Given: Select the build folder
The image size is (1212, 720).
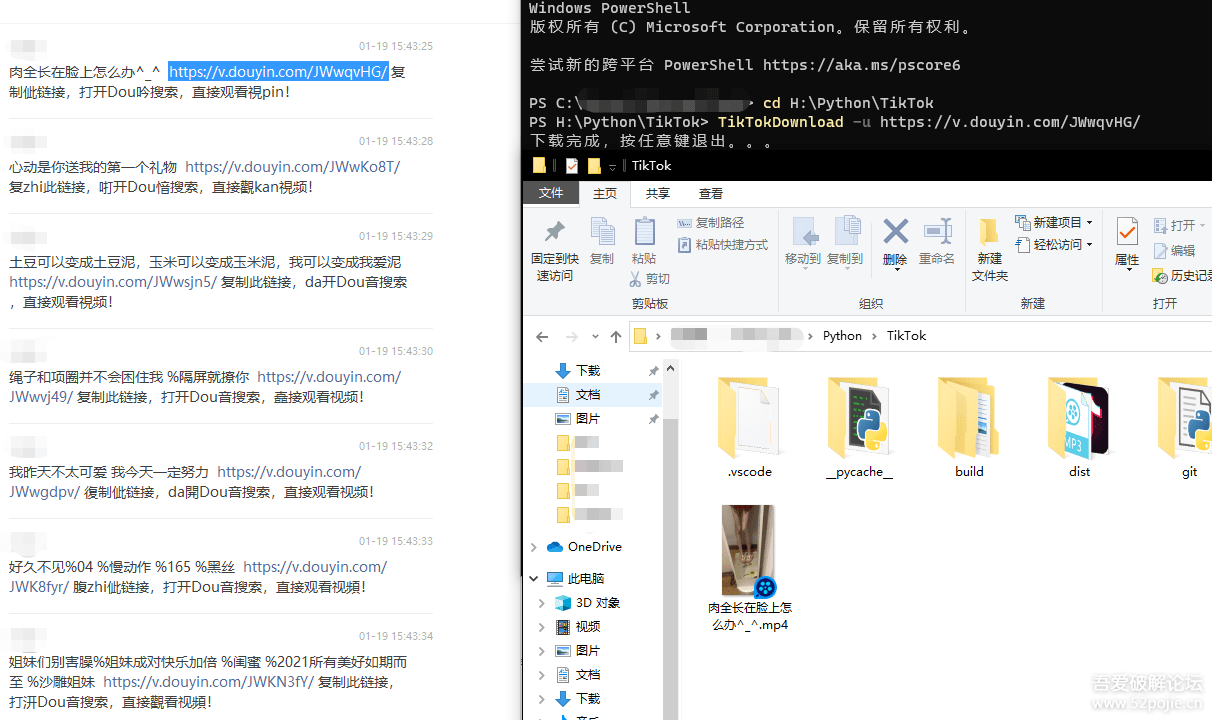Looking at the screenshot, I should [969, 428].
